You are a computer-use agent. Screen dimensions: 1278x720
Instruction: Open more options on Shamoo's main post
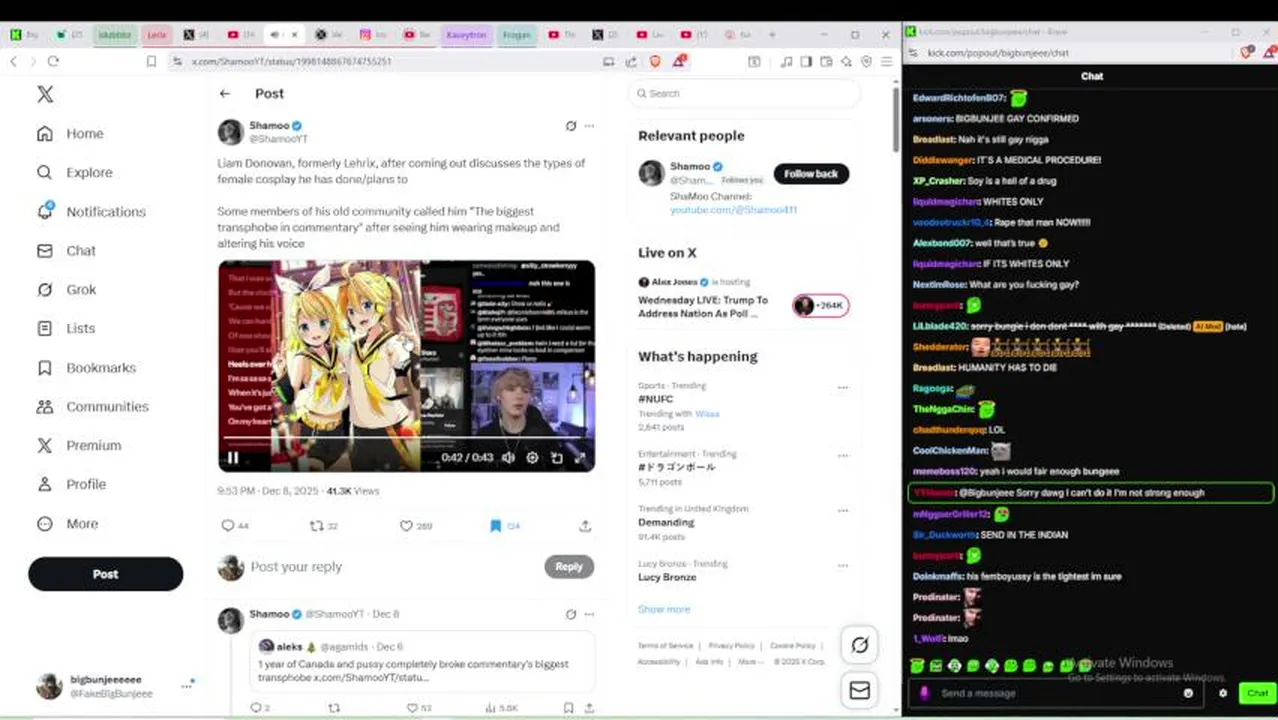pos(589,126)
